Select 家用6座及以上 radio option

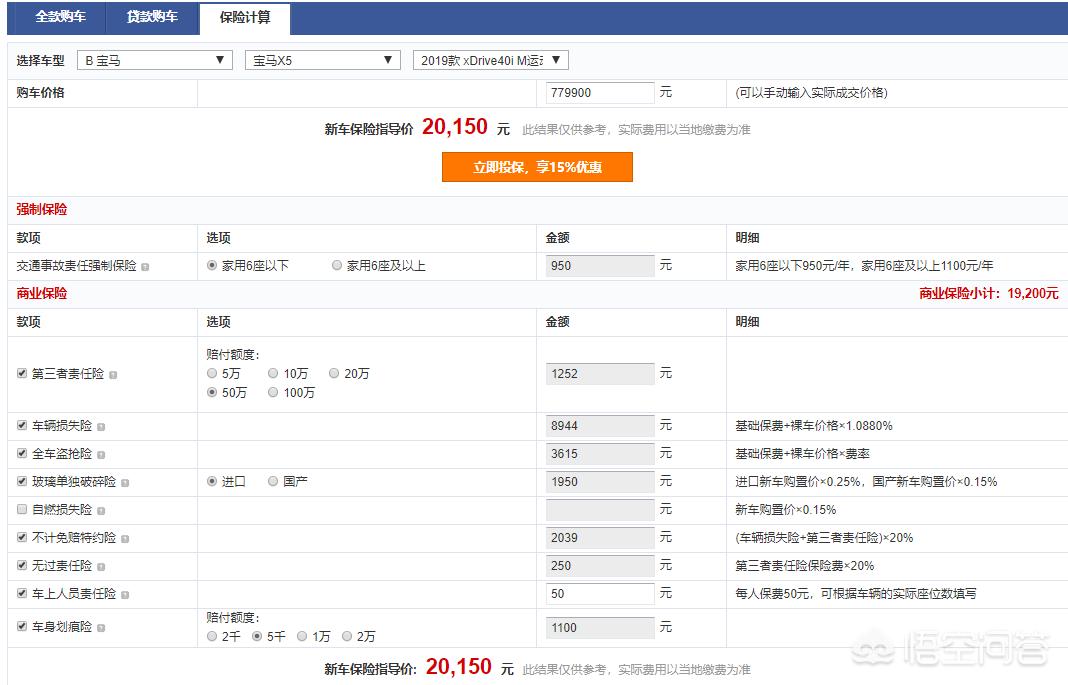click(336, 265)
